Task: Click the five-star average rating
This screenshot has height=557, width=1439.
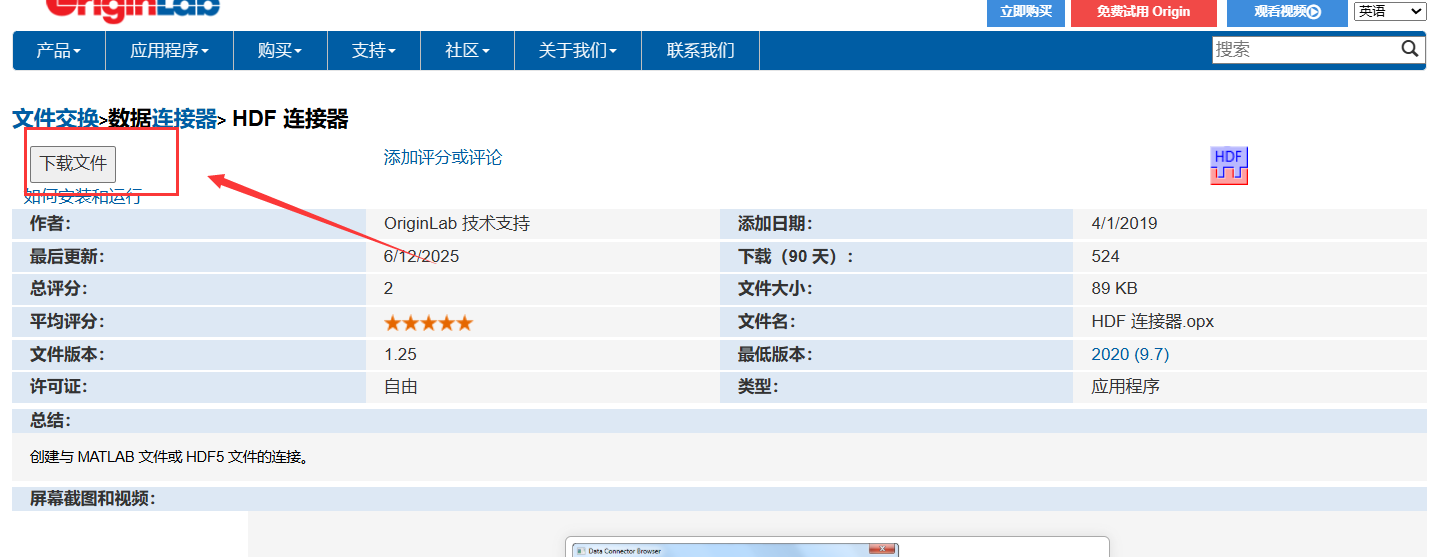Action: click(428, 323)
